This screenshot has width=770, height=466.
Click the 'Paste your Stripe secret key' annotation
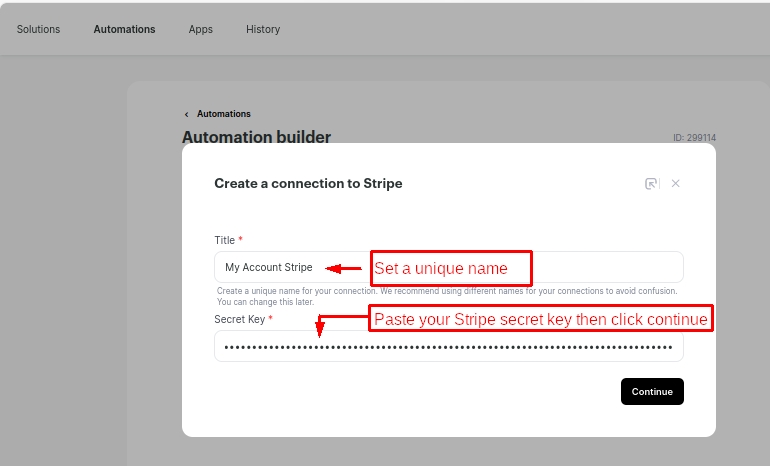point(540,320)
